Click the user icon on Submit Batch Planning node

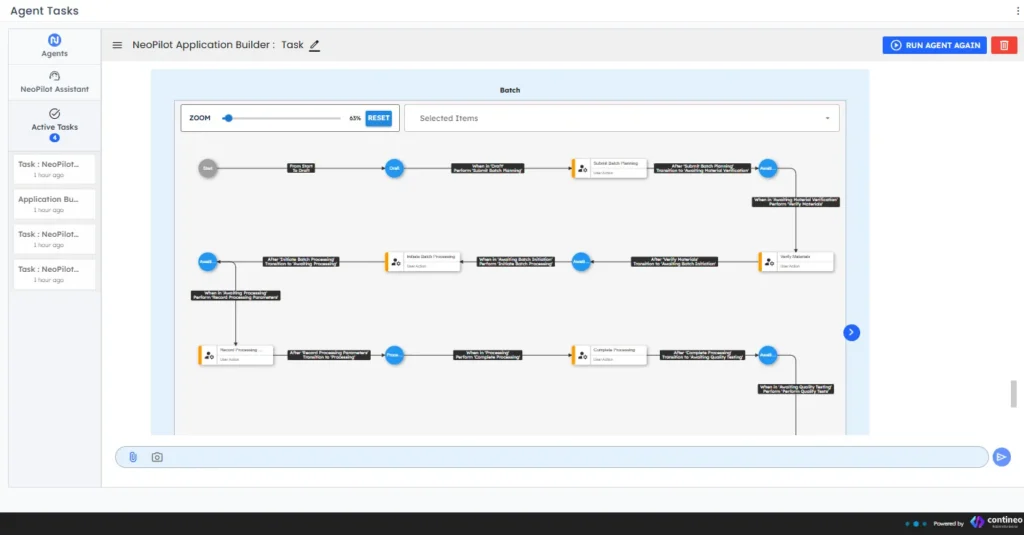[583, 169]
